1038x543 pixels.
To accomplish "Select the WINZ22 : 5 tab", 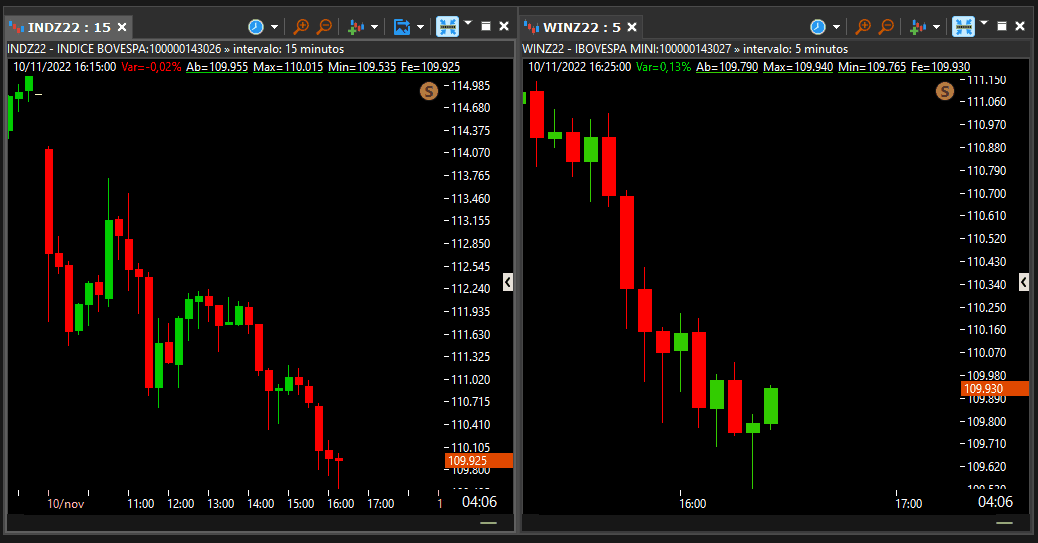I will (582, 27).
